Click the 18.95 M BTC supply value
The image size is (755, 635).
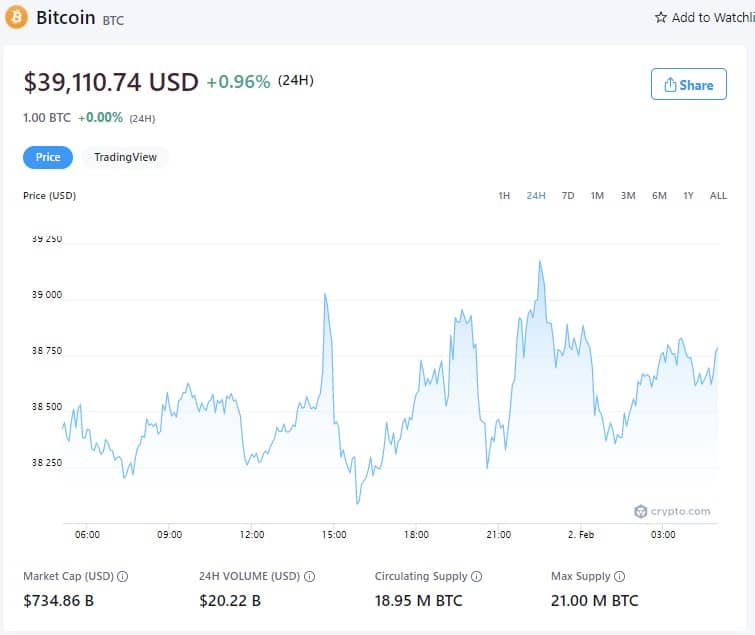coord(418,601)
